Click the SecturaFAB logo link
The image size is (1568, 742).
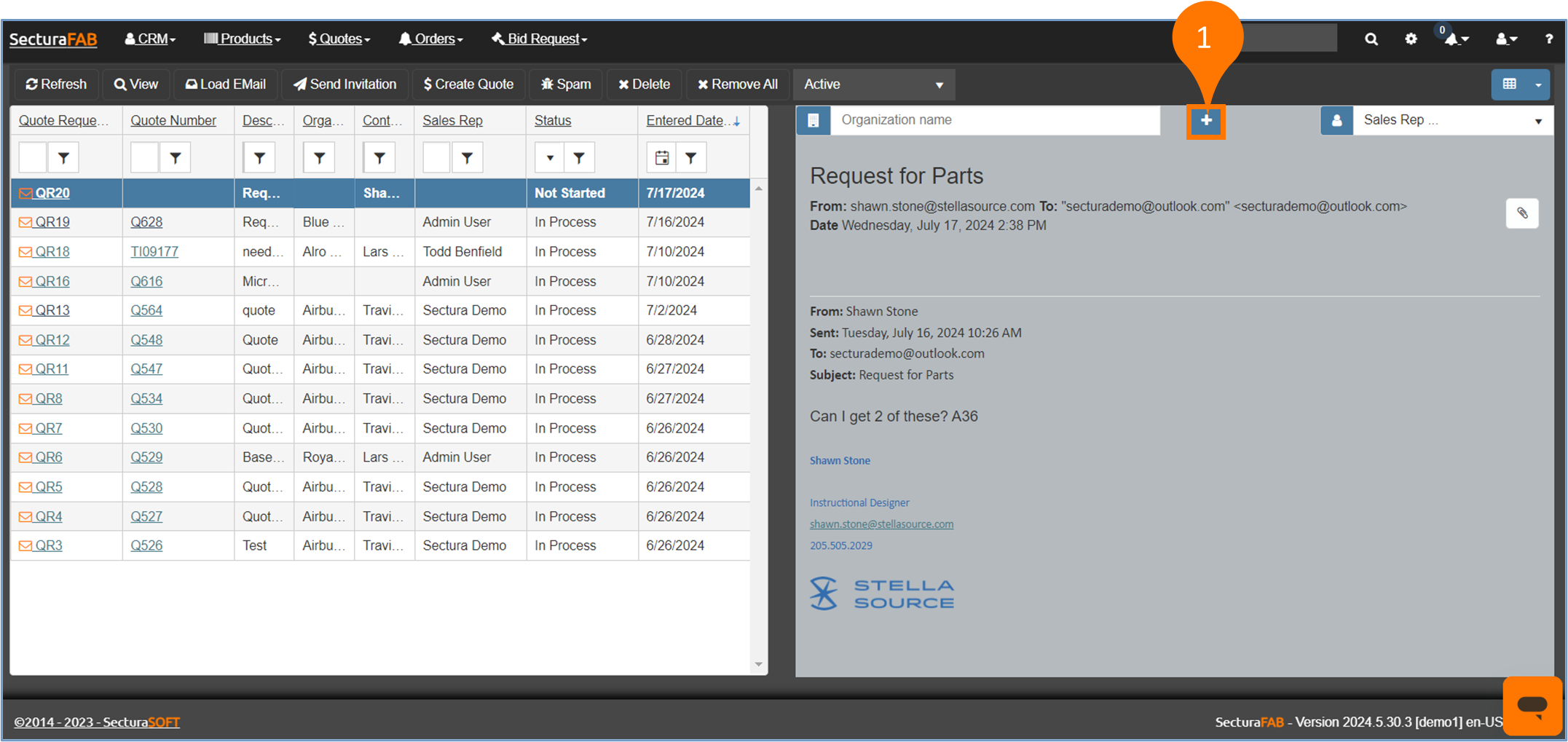click(53, 39)
